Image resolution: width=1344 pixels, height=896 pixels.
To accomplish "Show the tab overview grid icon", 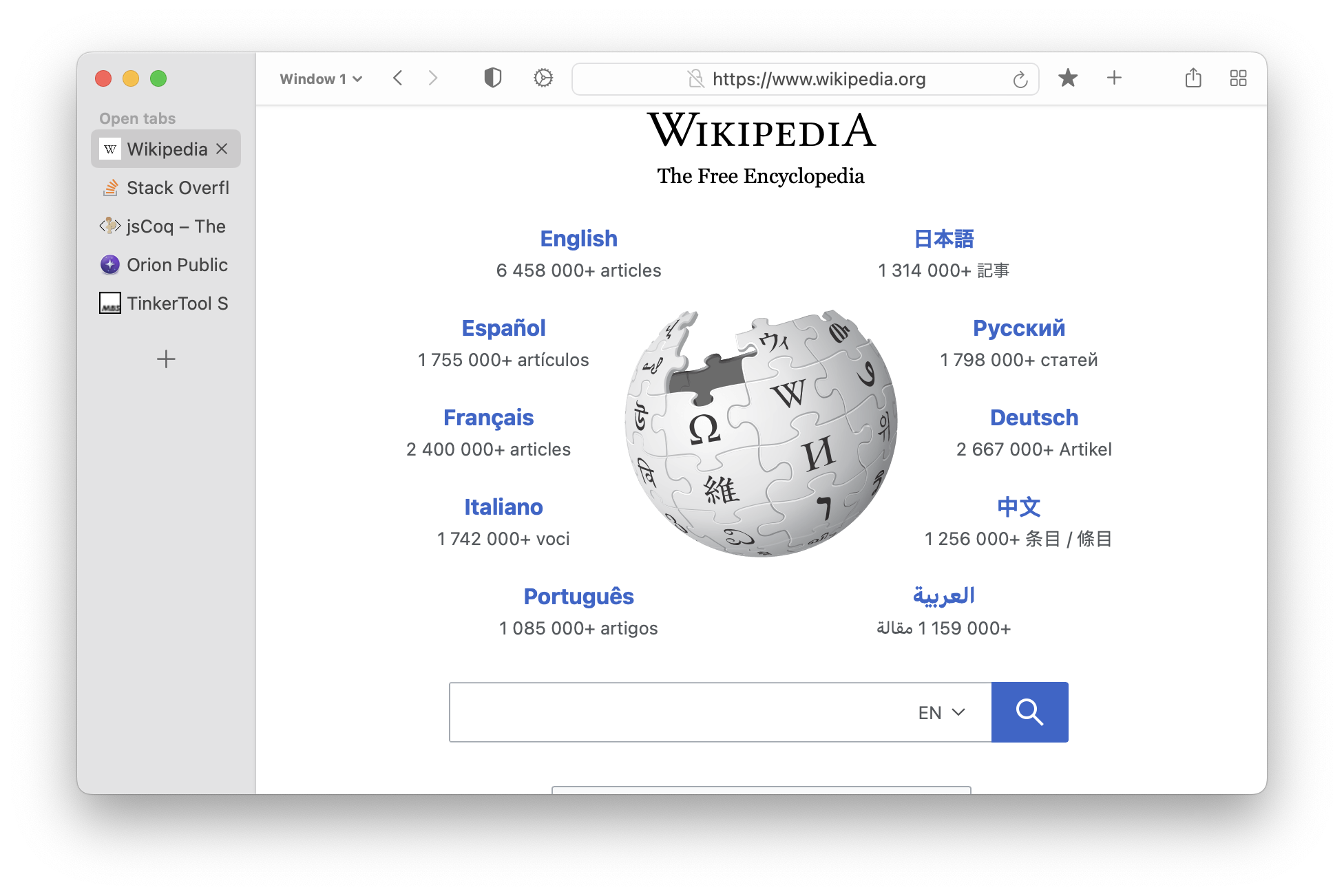I will point(1238,78).
